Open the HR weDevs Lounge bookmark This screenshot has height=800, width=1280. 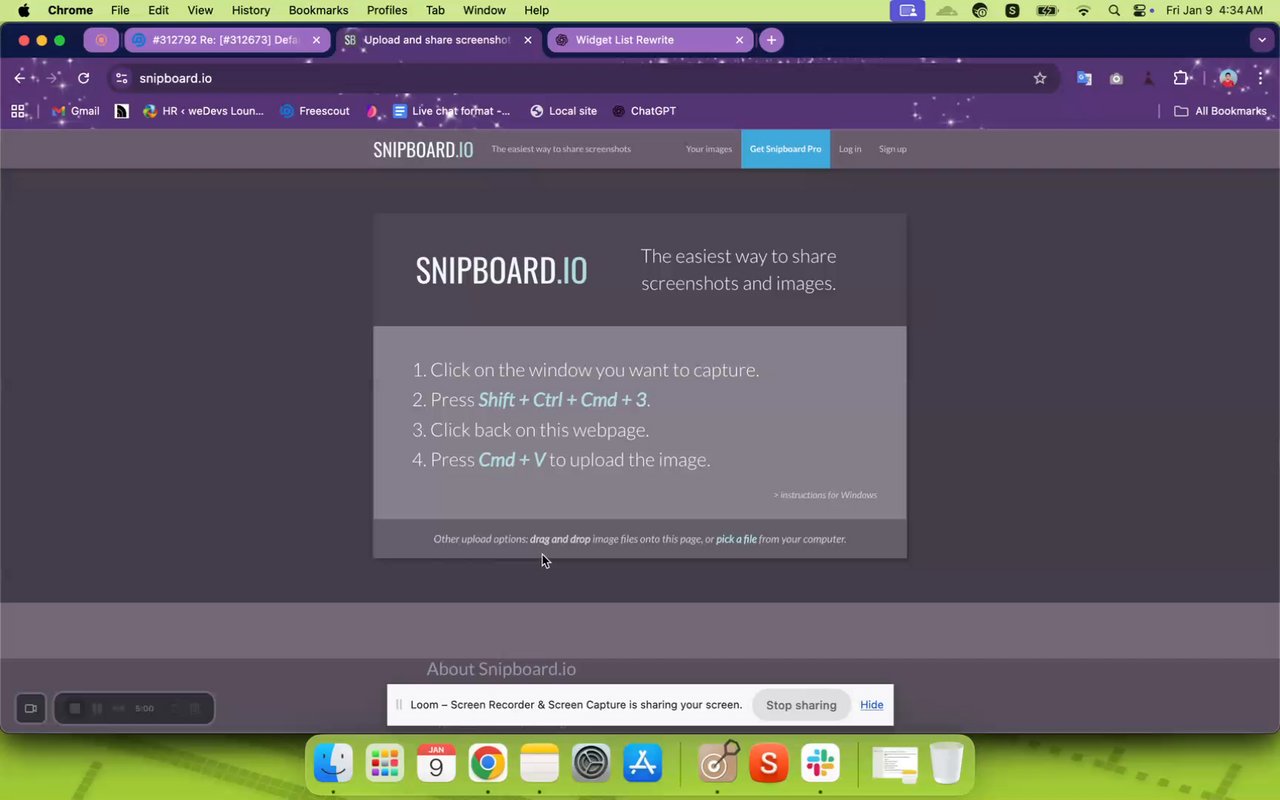tap(203, 111)
